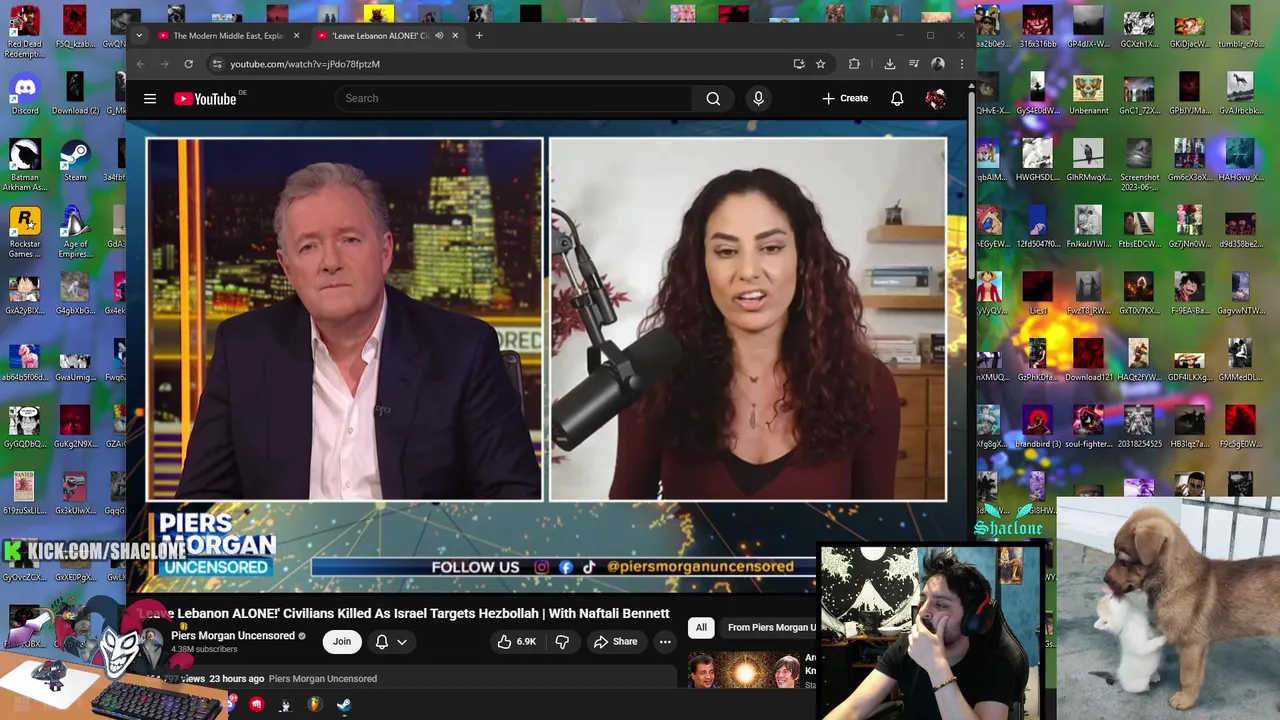Open Age of Empires desktop shortcut
The image size is (1280, 720).
tap(75, 232)
